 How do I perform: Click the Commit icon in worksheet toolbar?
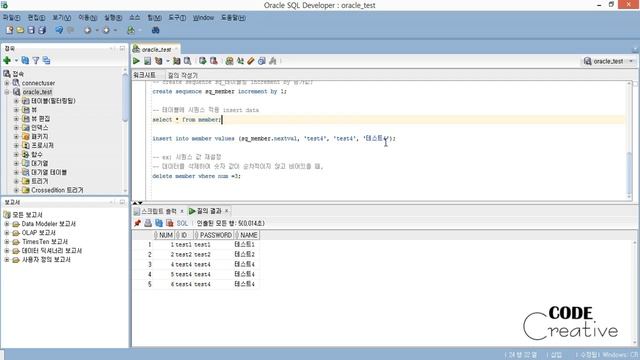pyautogui.click(x=202, y=61)
